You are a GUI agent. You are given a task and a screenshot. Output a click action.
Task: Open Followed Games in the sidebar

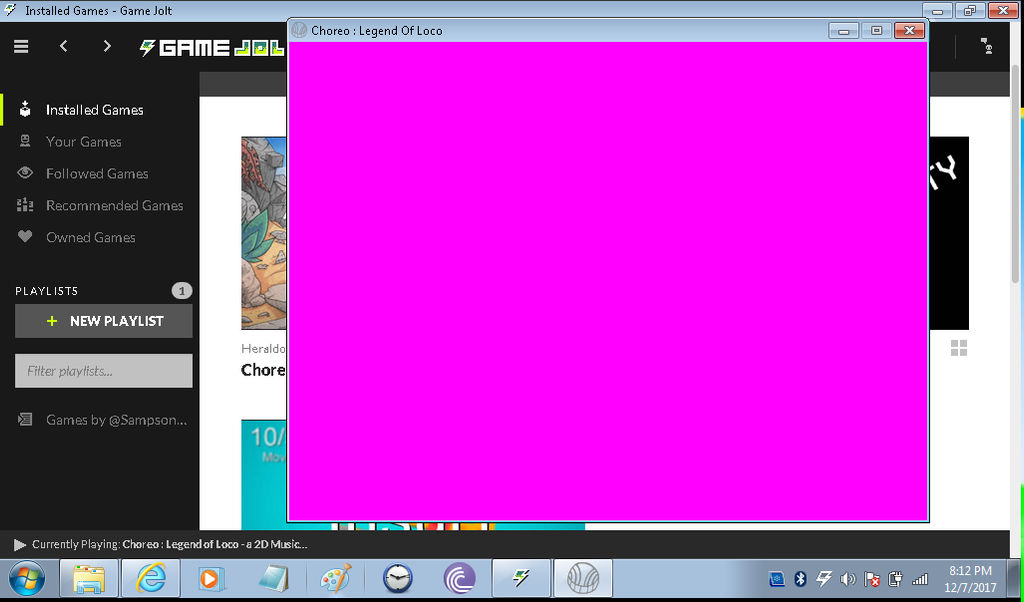click(99, 174)
